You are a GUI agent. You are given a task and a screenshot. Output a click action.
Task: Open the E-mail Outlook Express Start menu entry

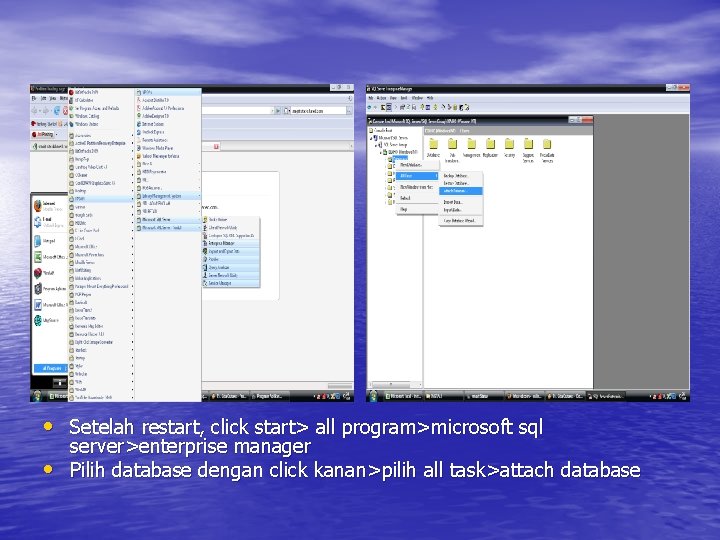[49, 222]
